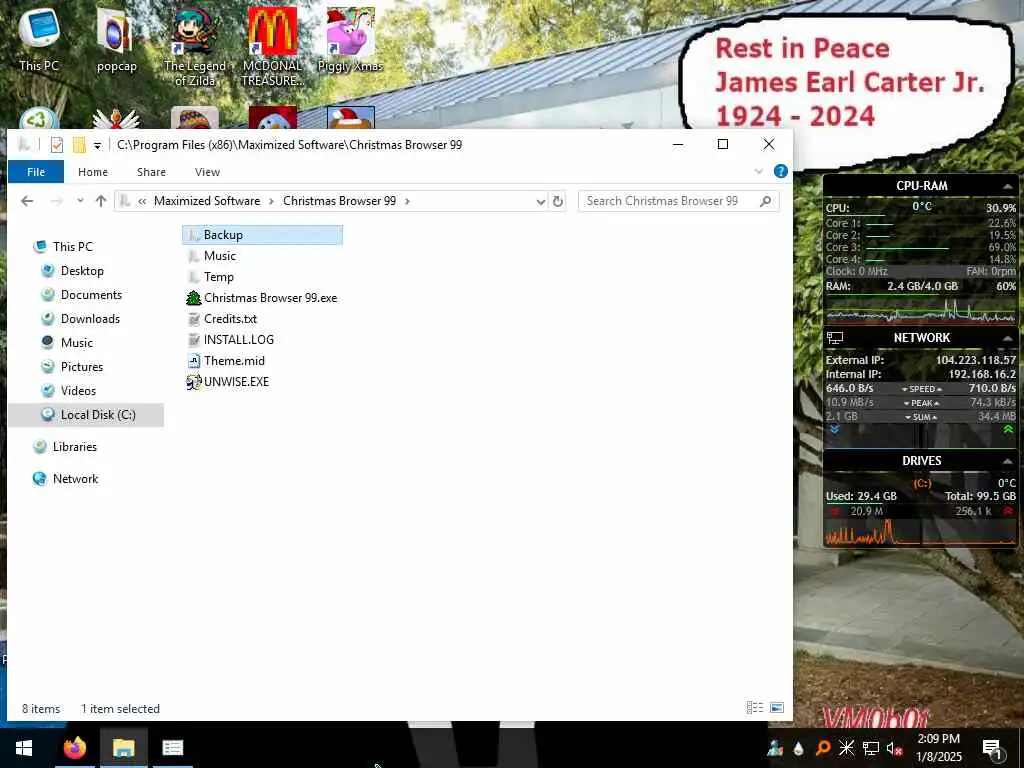The image size is (1024, 768).
Task: Open the popcap desktop shortcut
Action: [116, 39]
